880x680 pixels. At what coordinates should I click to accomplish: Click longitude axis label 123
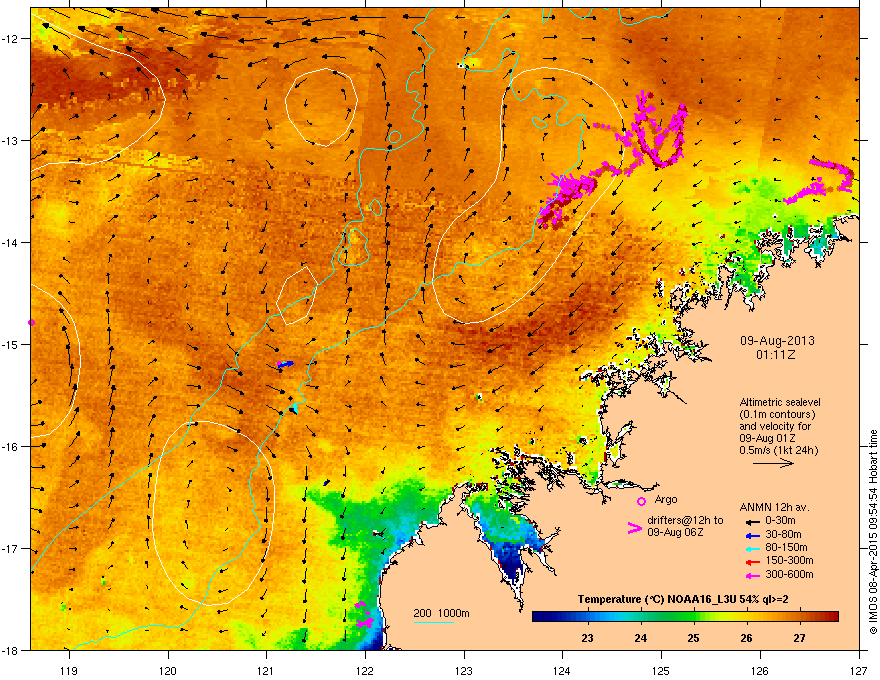coord(464,671)
